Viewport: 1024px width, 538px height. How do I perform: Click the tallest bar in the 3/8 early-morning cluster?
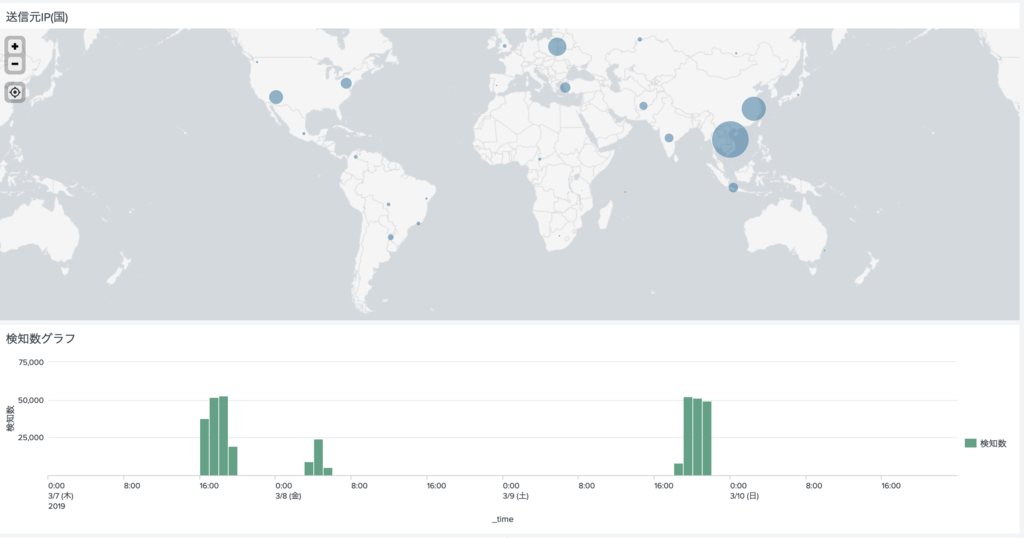(x=318, y=457)
